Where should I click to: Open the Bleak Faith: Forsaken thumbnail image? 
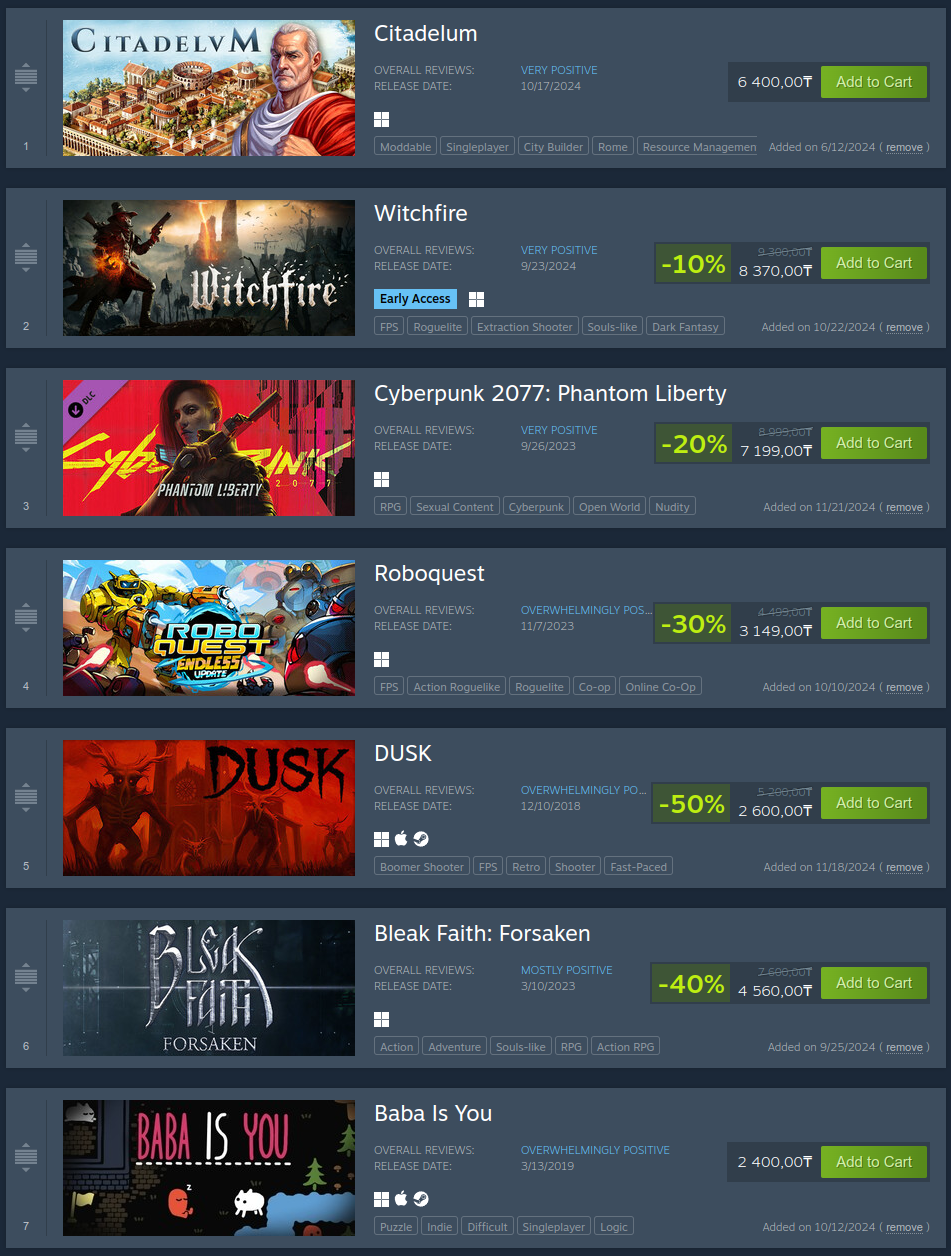tap(209, 988)
